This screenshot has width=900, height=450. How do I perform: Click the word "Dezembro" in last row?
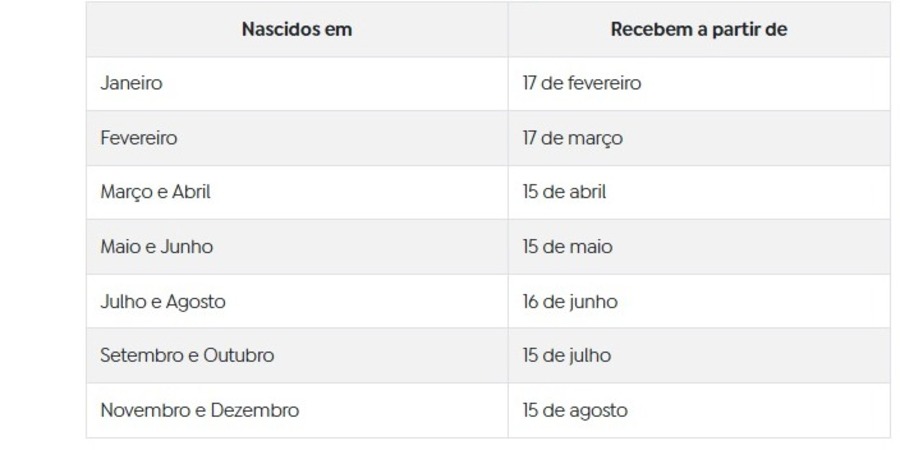[255, 410]
